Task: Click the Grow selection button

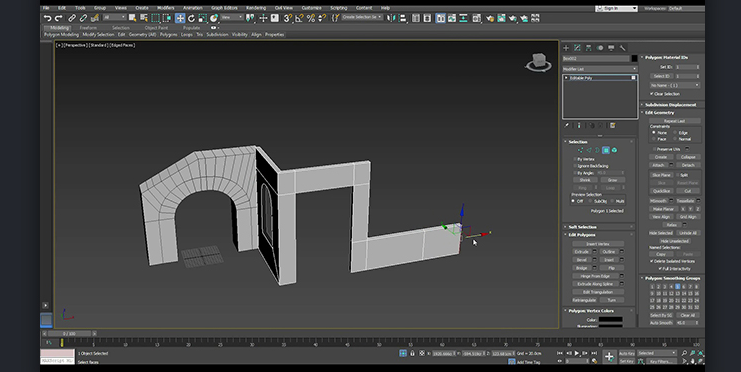Action: pyautogui.click(x=612, y=180)
